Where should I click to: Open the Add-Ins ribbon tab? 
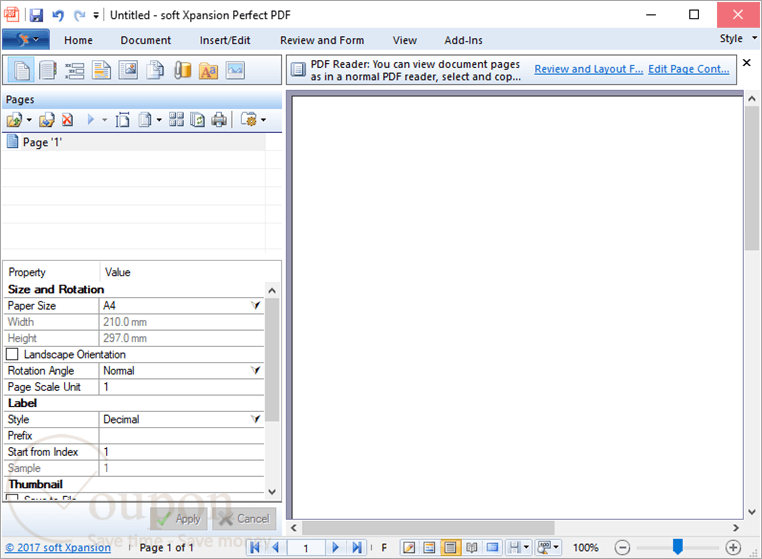coord(464,40)
